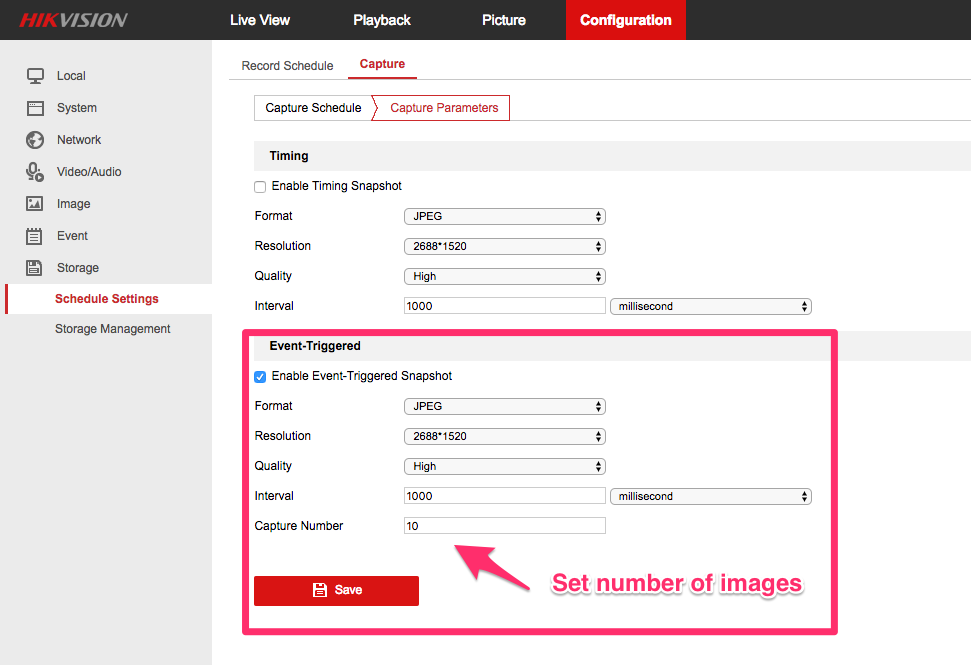The width and height of the screenshot is (971, 665).
Task: Click the Network globe icon
Action: click(35, 140)
